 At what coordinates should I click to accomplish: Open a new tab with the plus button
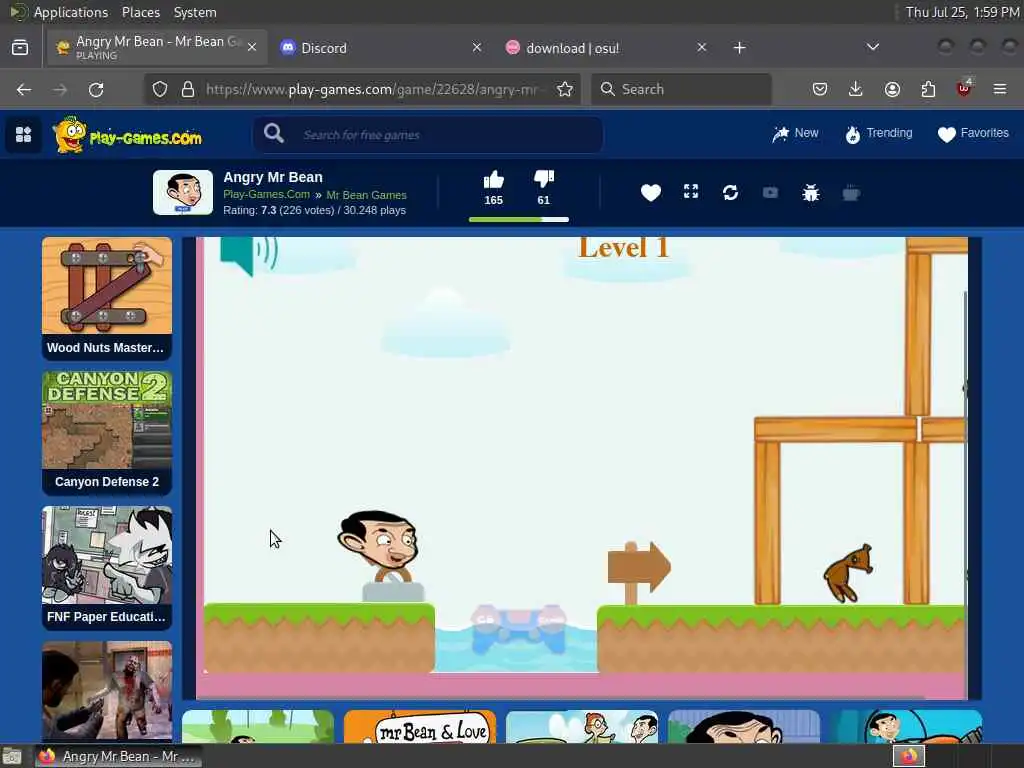coord(739,48)
